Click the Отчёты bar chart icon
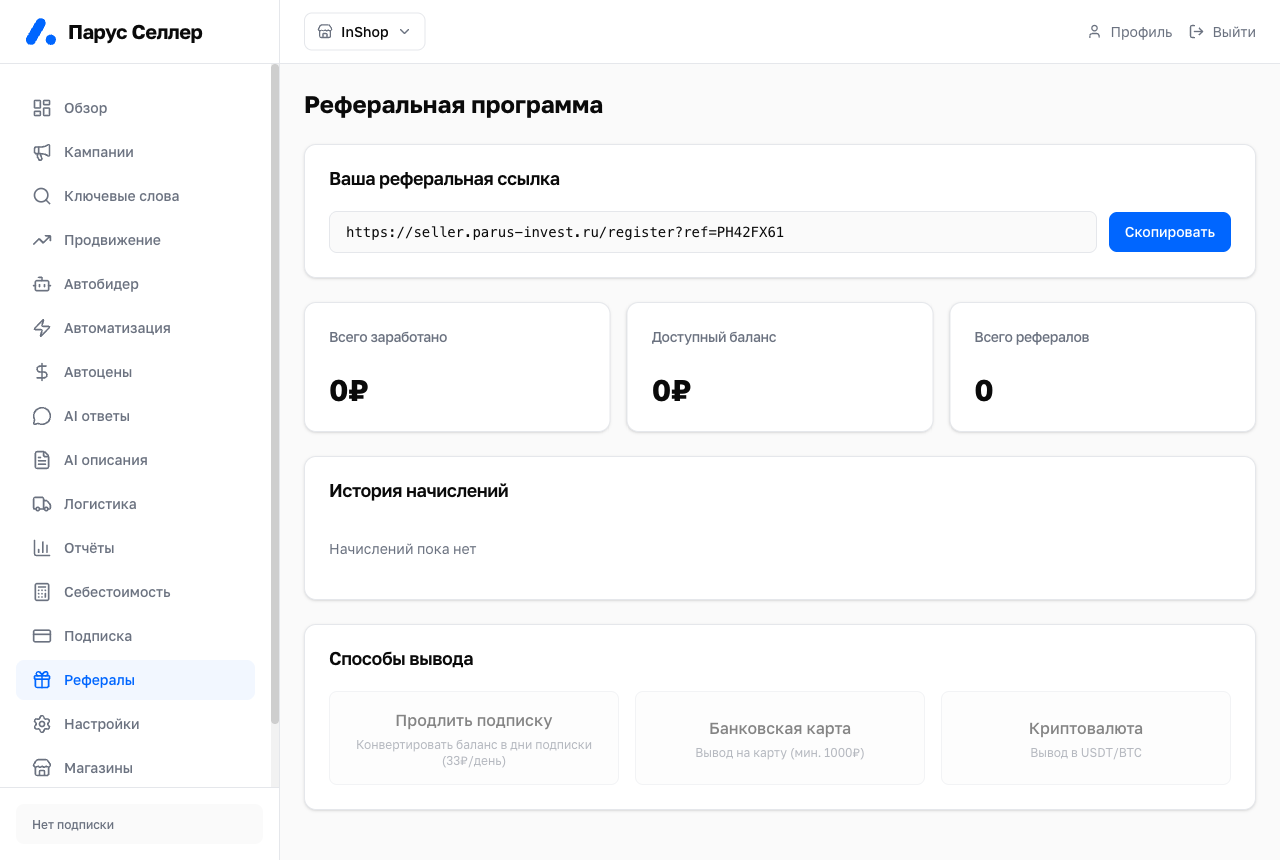Viewport: 1280px width, 860px height. click(x=42, y=548)
